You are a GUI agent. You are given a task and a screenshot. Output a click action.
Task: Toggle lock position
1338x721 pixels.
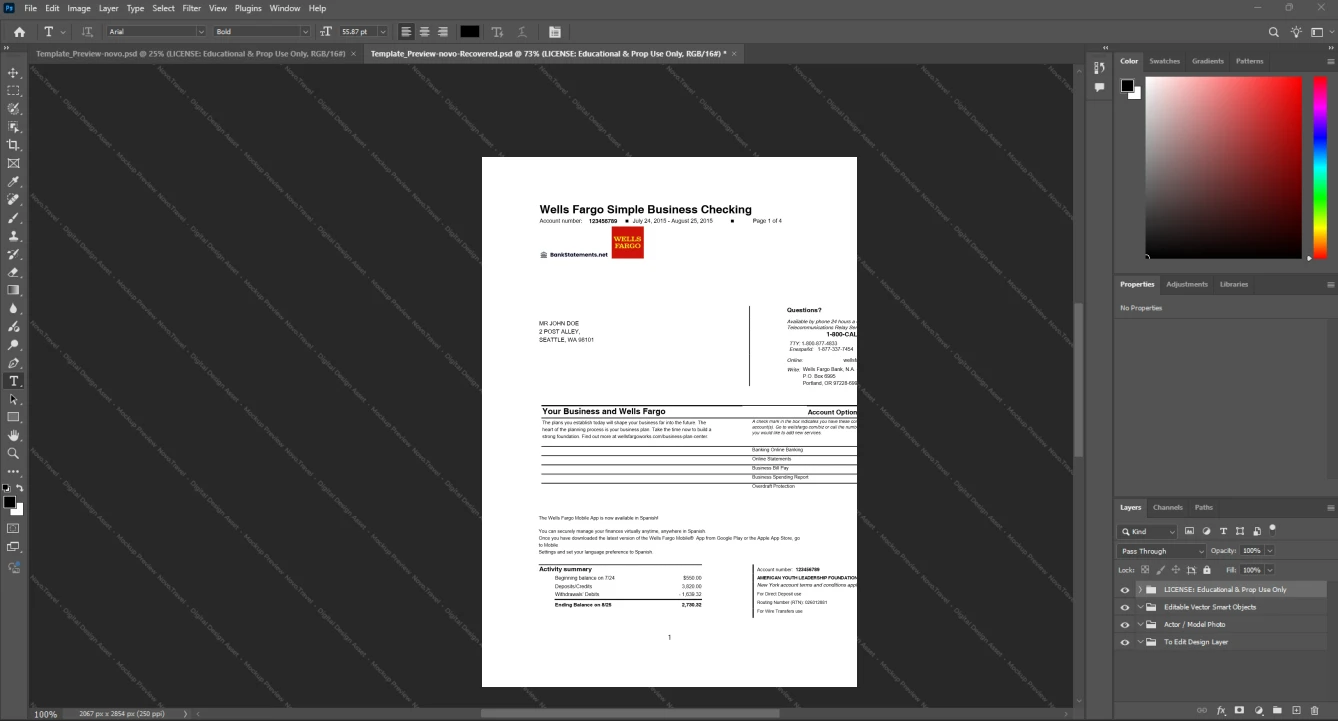click(1175, 569)
